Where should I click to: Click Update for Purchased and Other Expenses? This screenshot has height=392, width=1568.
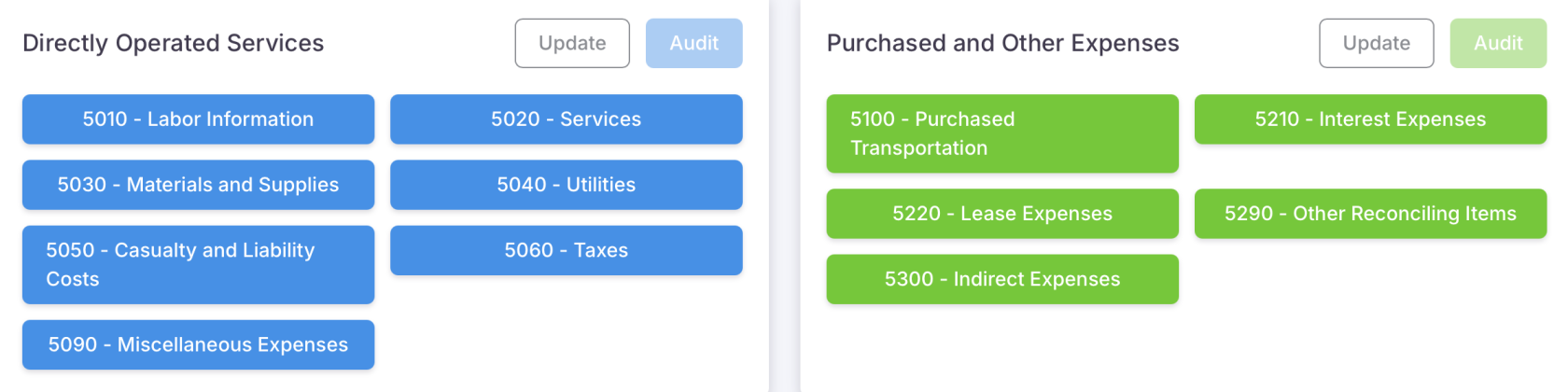[1376, 43]
